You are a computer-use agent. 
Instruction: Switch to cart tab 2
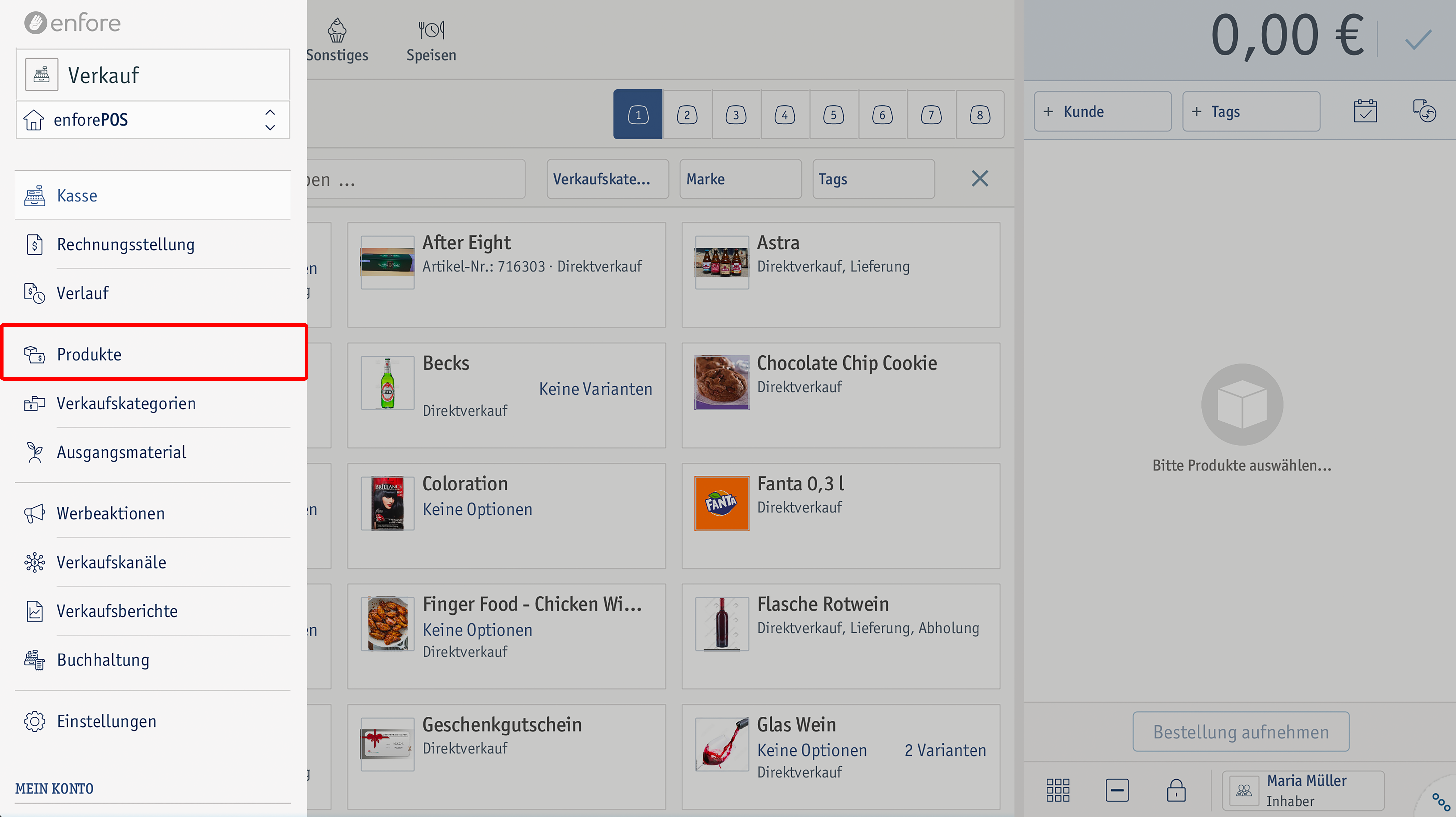pyautogui.click(x=687, y=115)
